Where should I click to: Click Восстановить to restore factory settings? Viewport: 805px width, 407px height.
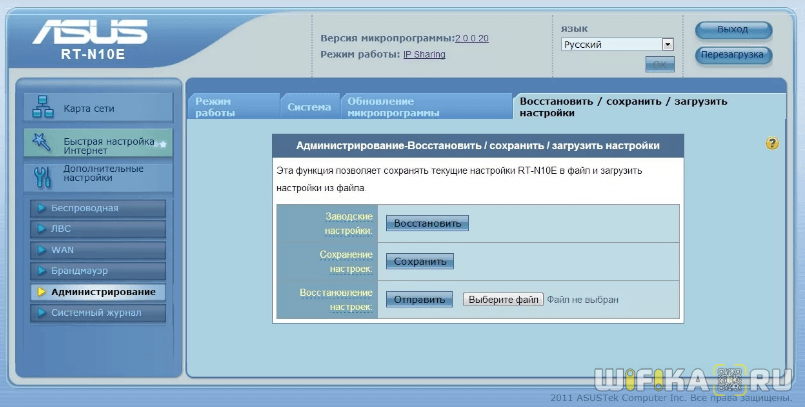(x=427, y=223)
